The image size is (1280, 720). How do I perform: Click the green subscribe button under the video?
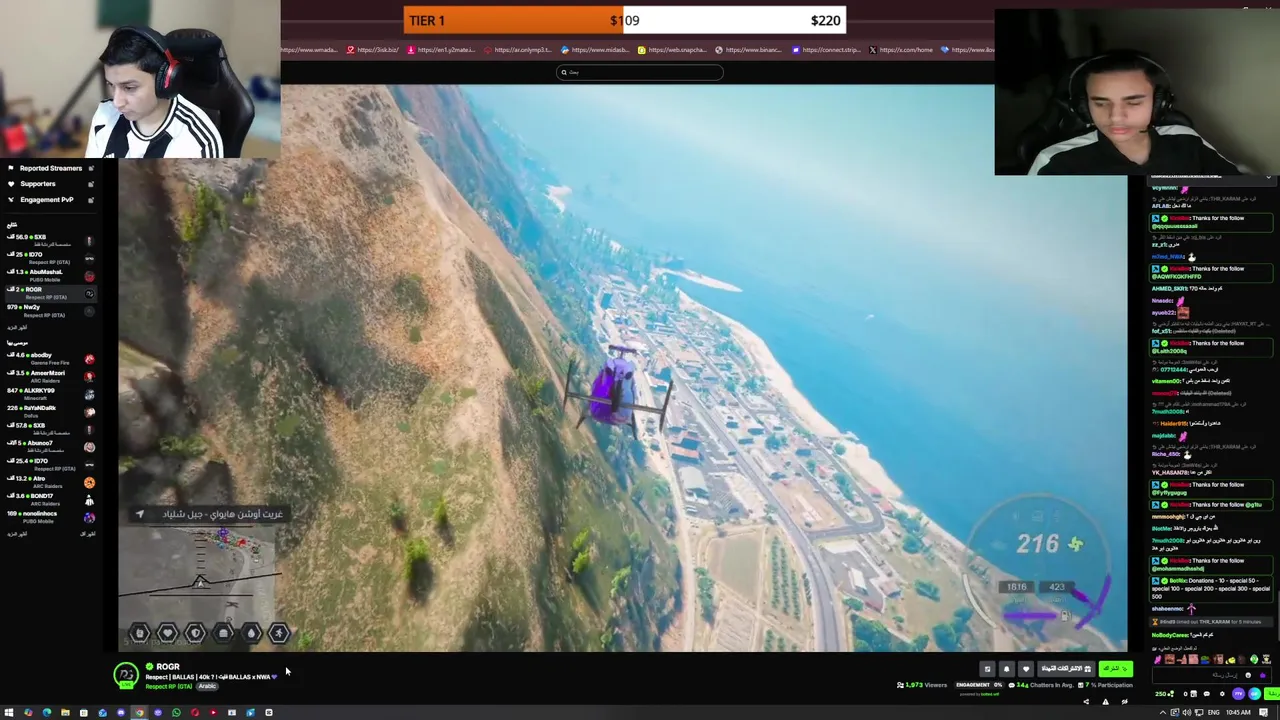[1115, 669]
